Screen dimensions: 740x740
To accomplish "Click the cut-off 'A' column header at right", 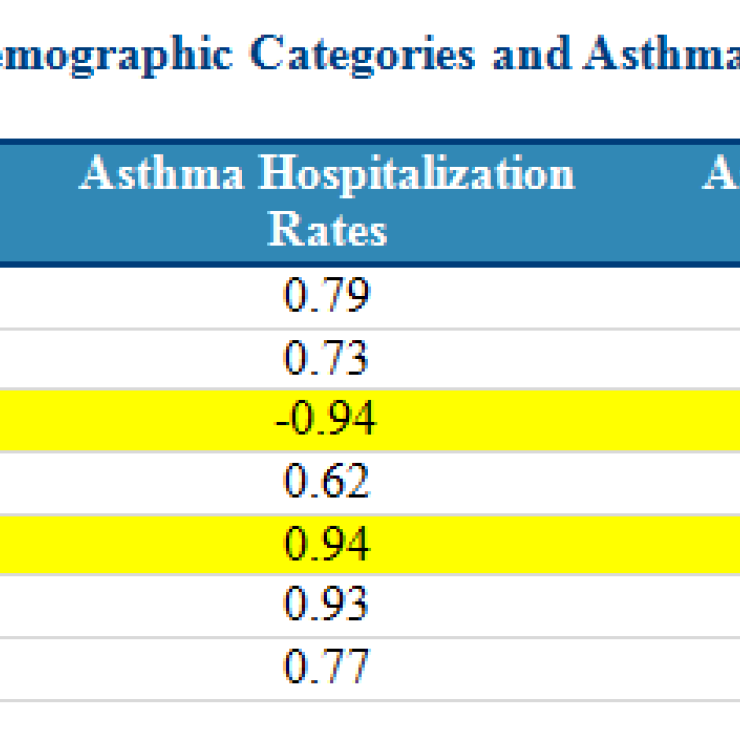I will 720,174.
